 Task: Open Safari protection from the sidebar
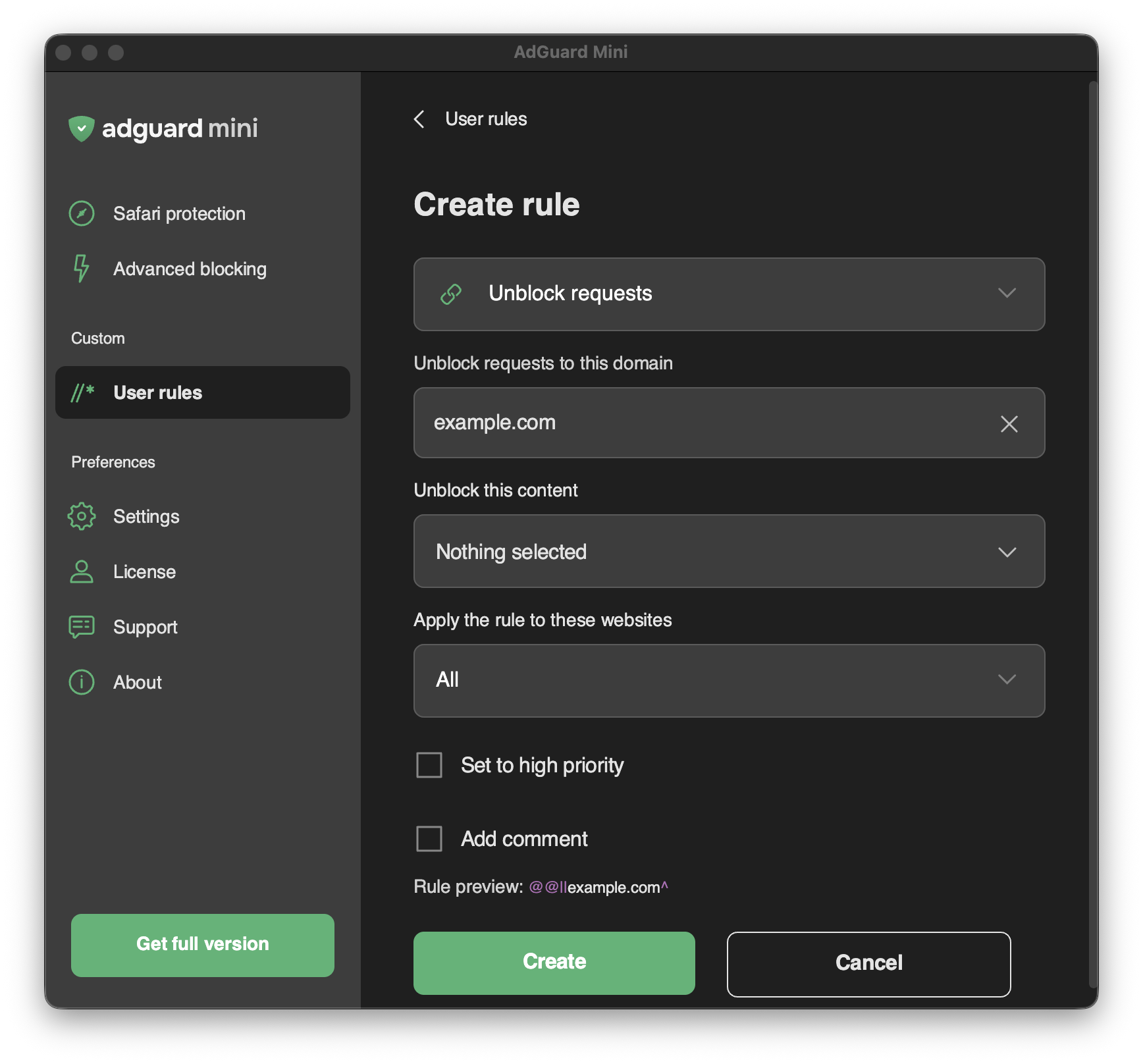click(x=179, y=213)
